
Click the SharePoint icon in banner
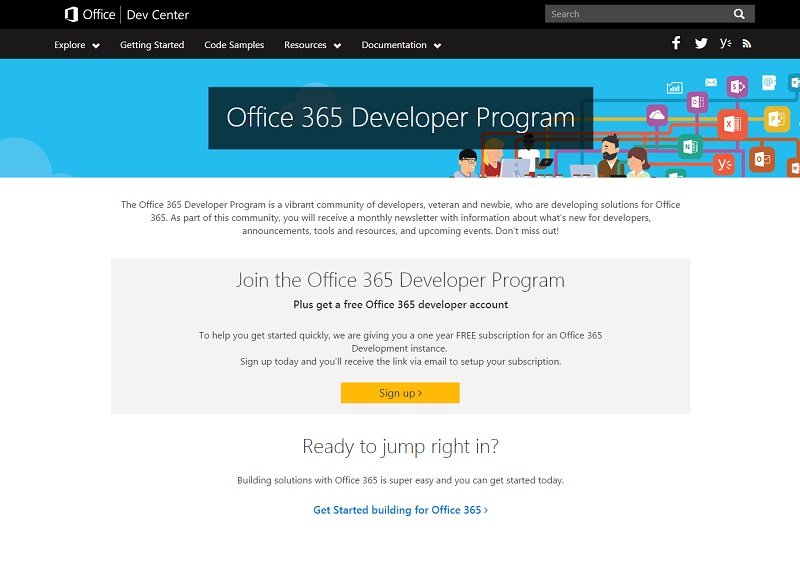[737, 87]
